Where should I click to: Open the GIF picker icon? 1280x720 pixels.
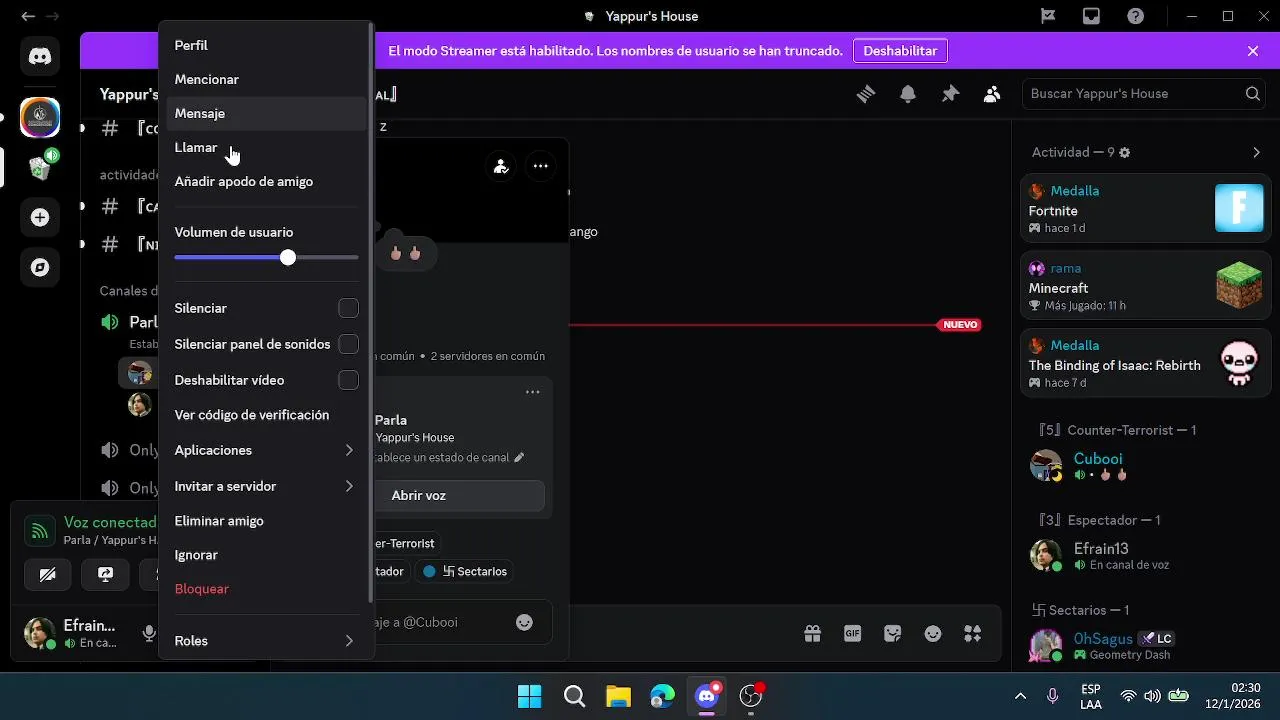tap(853, 634)
